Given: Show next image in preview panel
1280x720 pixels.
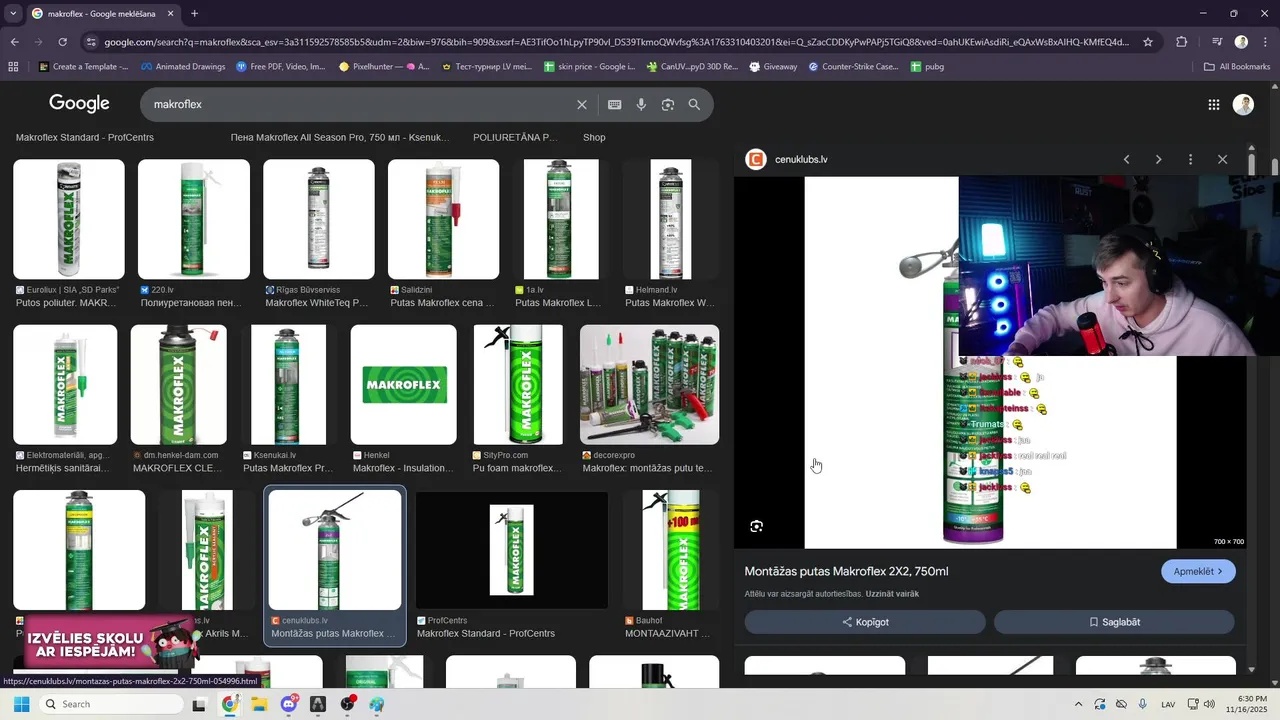Looking at the screenshot, I should 1159,159.
